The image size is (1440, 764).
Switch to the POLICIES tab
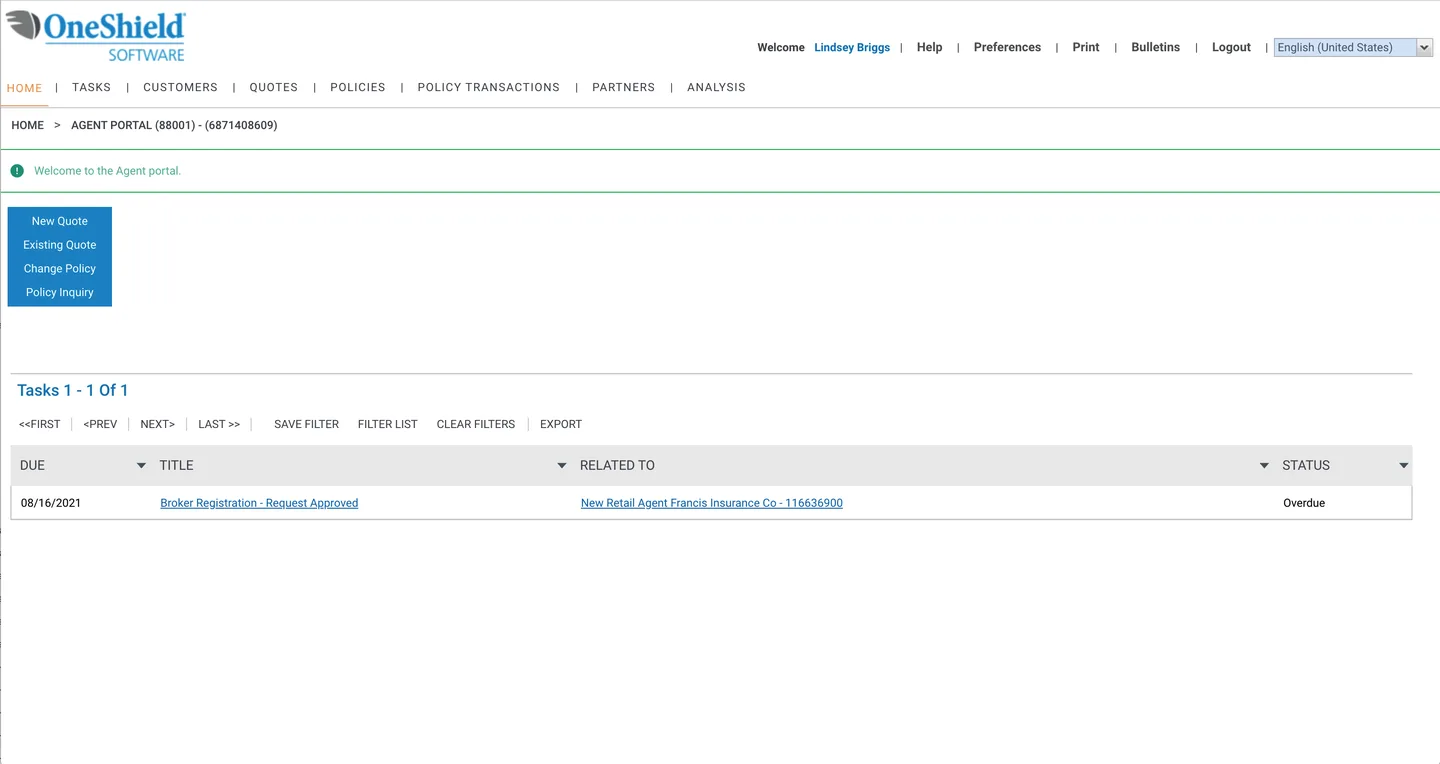click(x=357, y=87)
